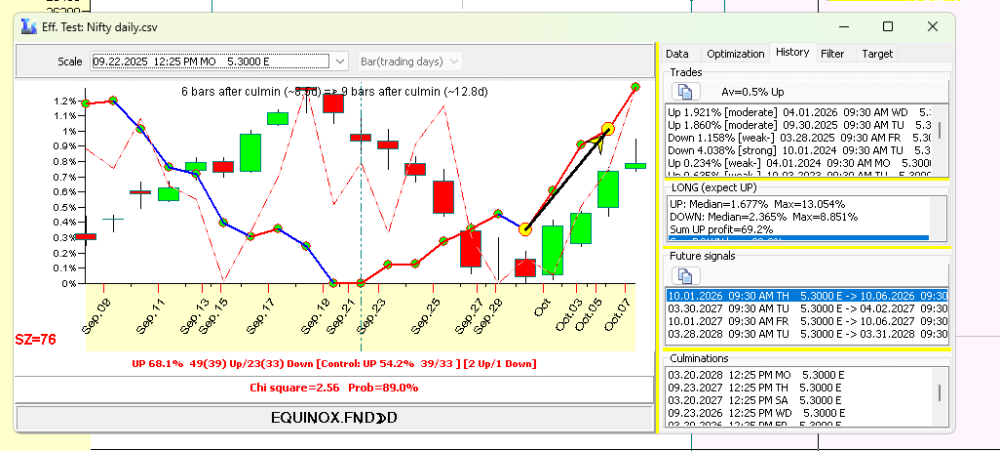Screen dimensions: 1000x451
Task: Open the Optimization tab
Action: tap(735, 54)
